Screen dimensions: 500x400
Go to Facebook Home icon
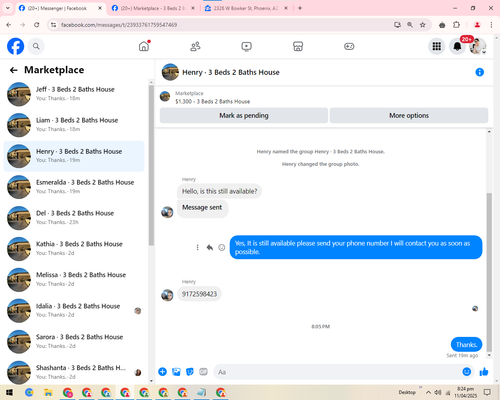144,46
